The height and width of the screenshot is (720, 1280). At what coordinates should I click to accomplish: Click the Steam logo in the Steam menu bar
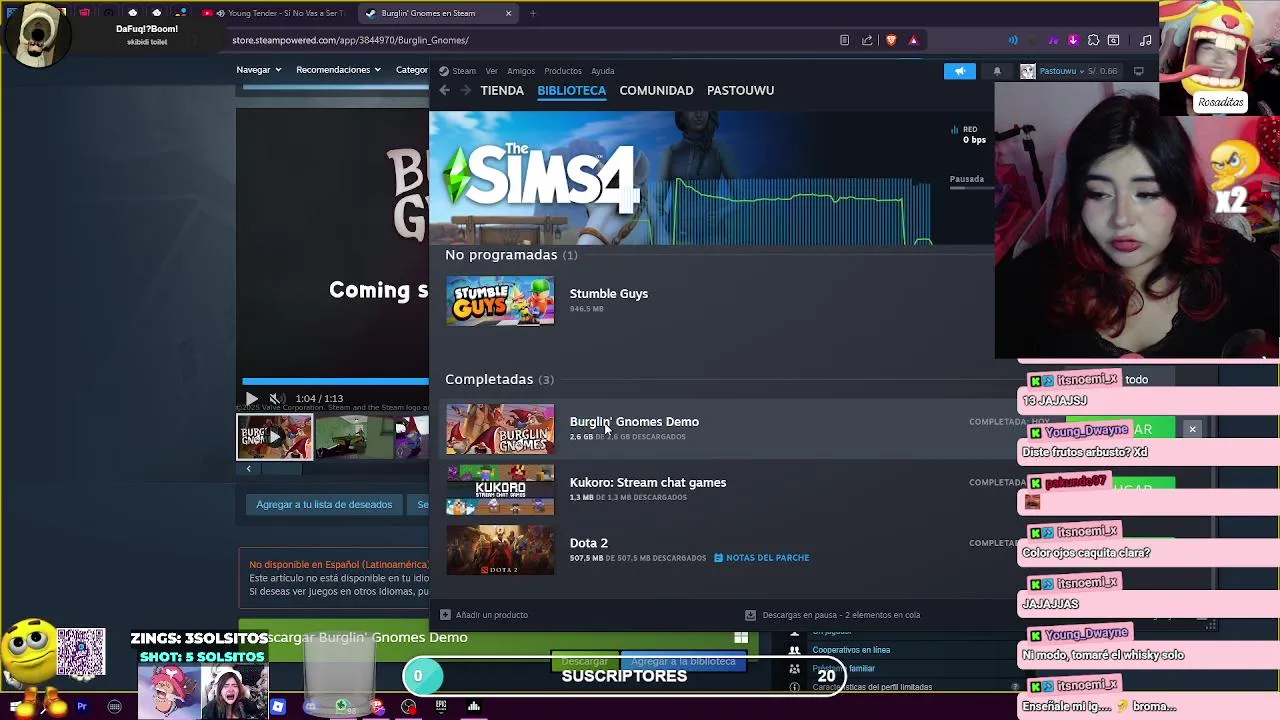coord(443,71)
